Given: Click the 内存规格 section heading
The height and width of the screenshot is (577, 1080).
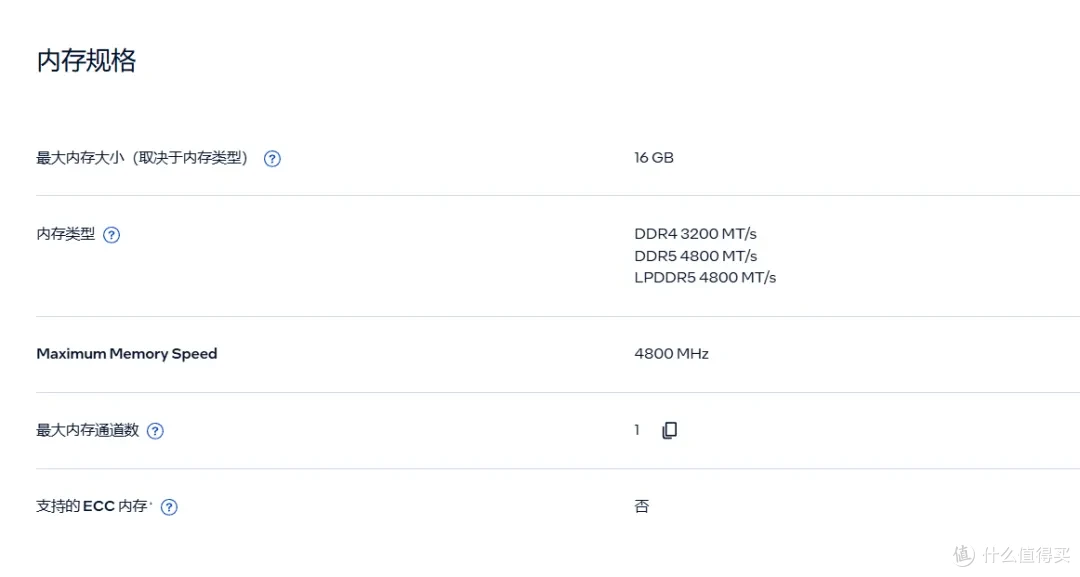Looking at the screenshot, I should 86,61.
